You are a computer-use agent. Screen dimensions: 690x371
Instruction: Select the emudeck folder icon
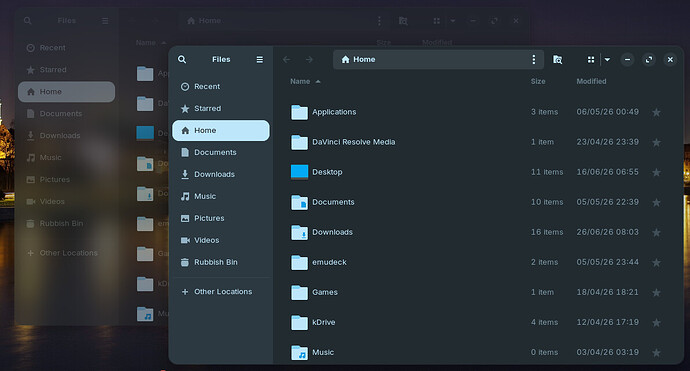click(x=299, y=262)
